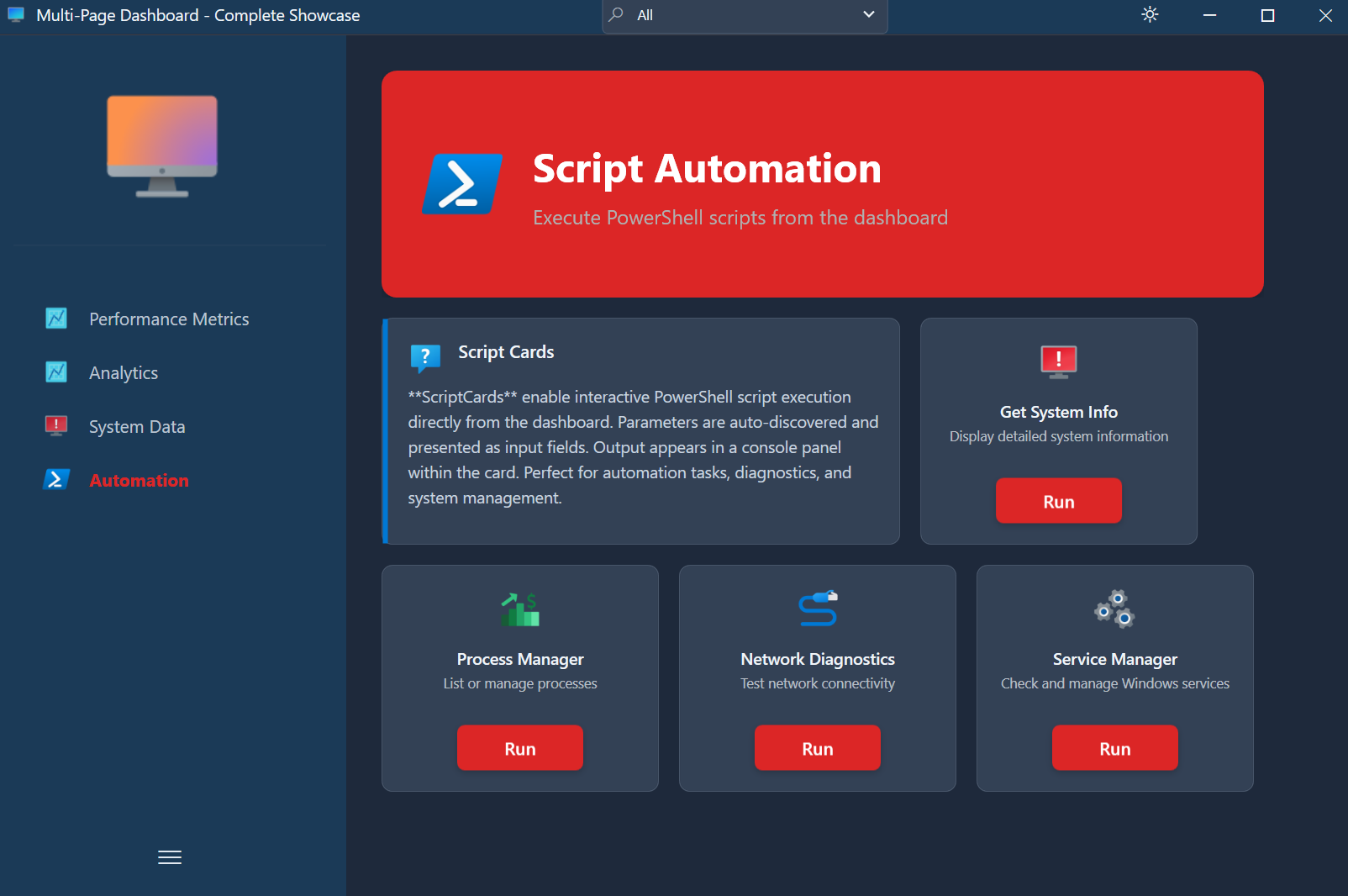Click the Get System Info title
This screenshot has width=1348, height=896.
pos(1059,412)
